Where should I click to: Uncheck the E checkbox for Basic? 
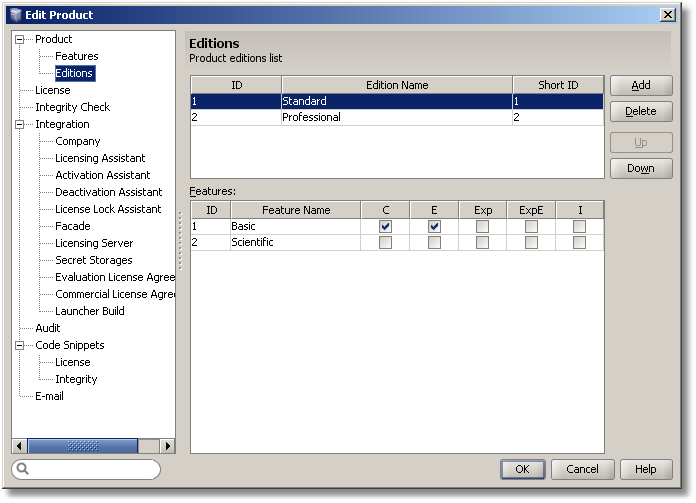click(x=434, y=227)
